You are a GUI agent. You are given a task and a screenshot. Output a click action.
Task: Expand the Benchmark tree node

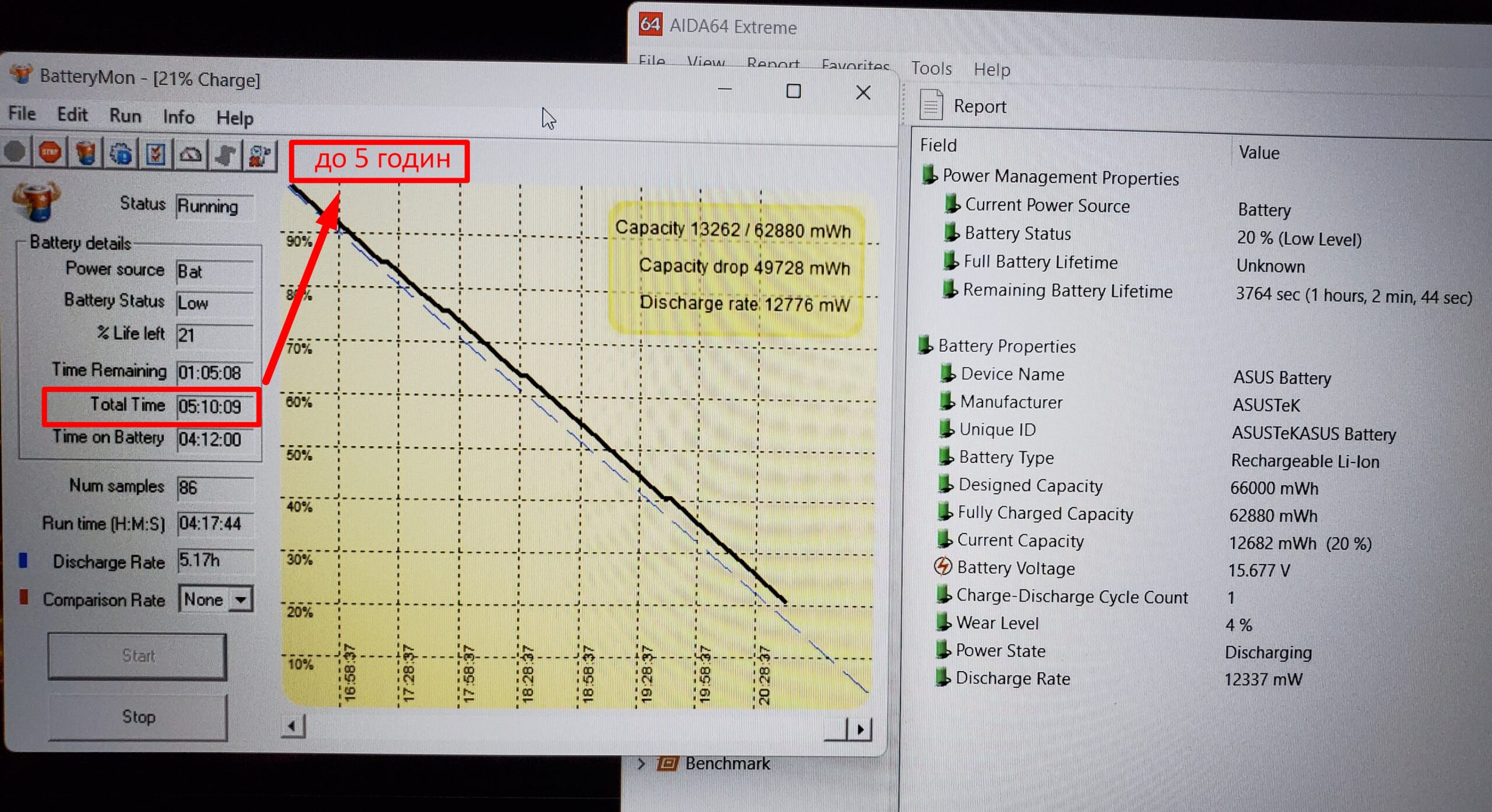click(642, 763)
